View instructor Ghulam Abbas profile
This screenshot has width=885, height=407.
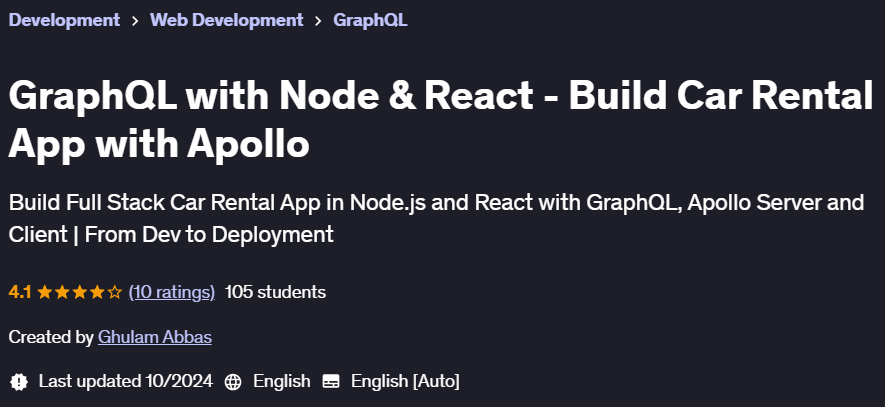[x=155, y=337]
